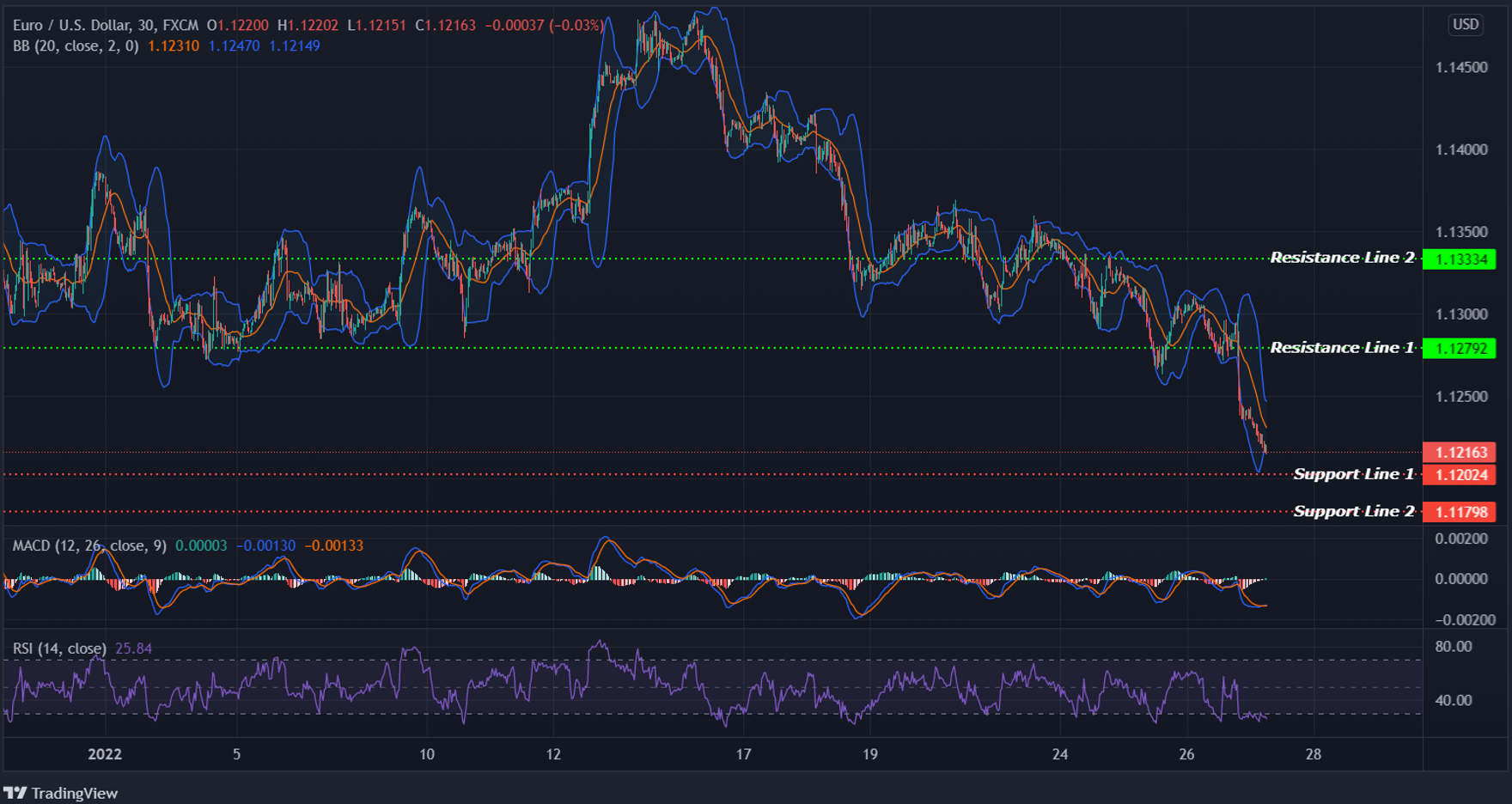1512x804 pixels.
Task: Click the Resistance Line 2 text on the chart
Action: [1341, 257]
